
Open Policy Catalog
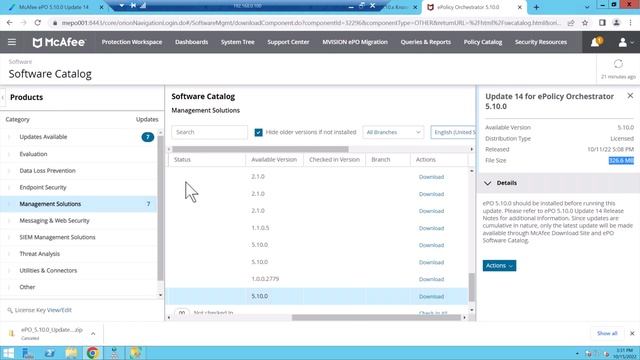pos(482,42)
